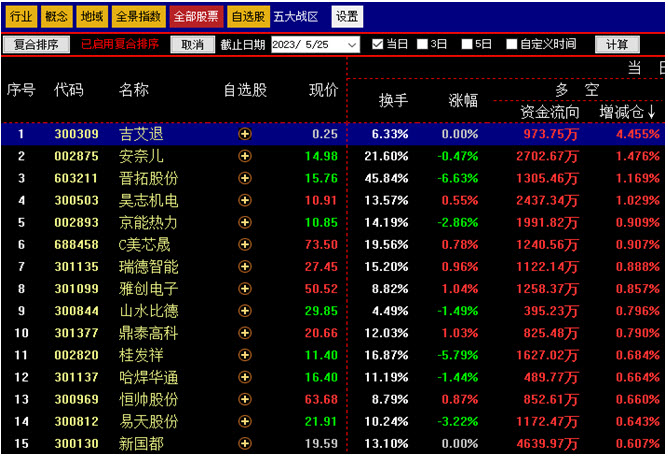This screenshot has height=461, width=668.
Task: Click the 序号 column header
Action: [21, 90]
